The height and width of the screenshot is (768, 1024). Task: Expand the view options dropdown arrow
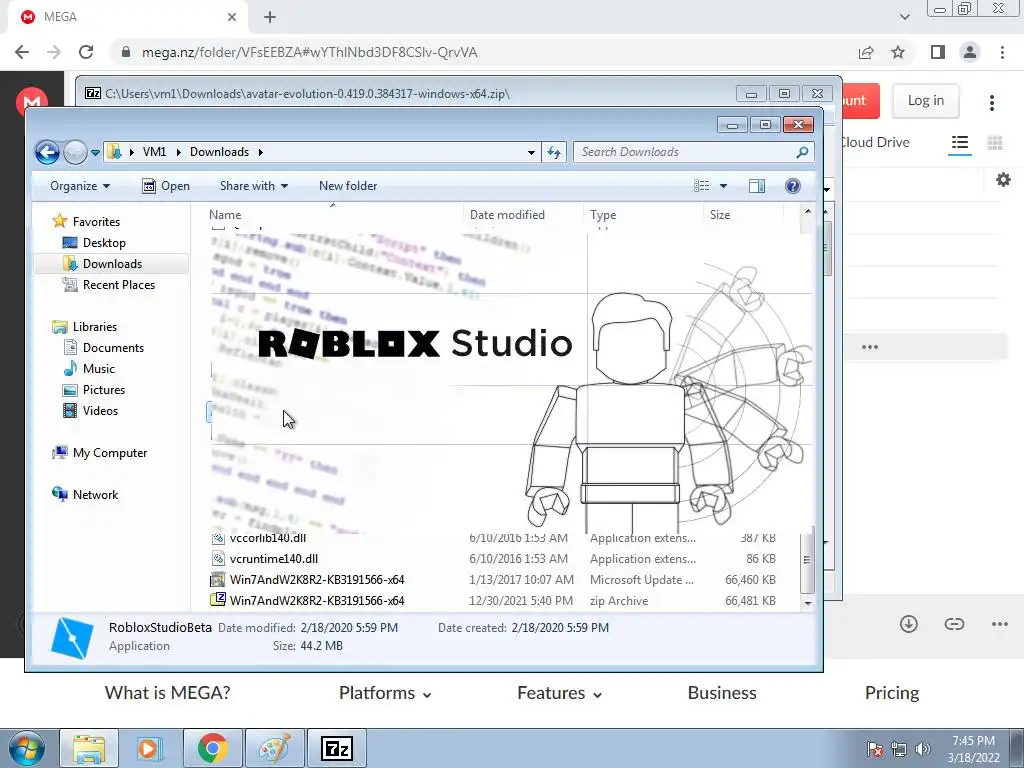click(723, 186)
